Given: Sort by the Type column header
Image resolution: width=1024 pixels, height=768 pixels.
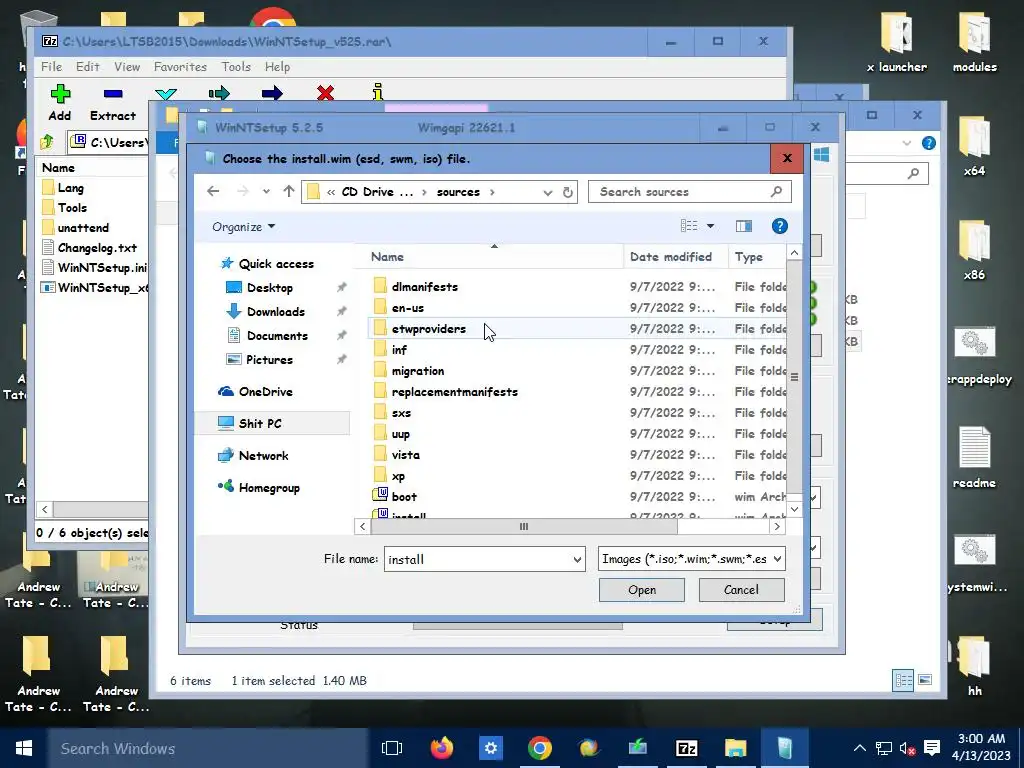Looking at the screenshot, I should point(757,257).
